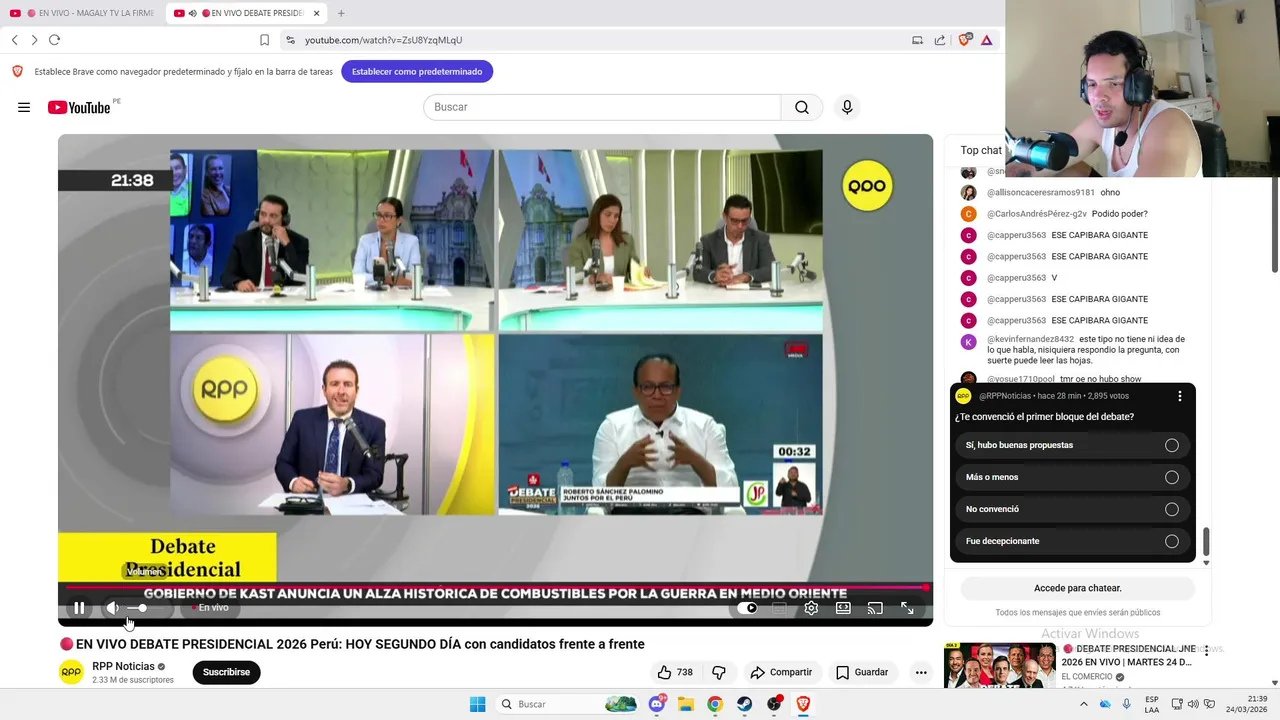Go back in browser history

coord(15,40)
